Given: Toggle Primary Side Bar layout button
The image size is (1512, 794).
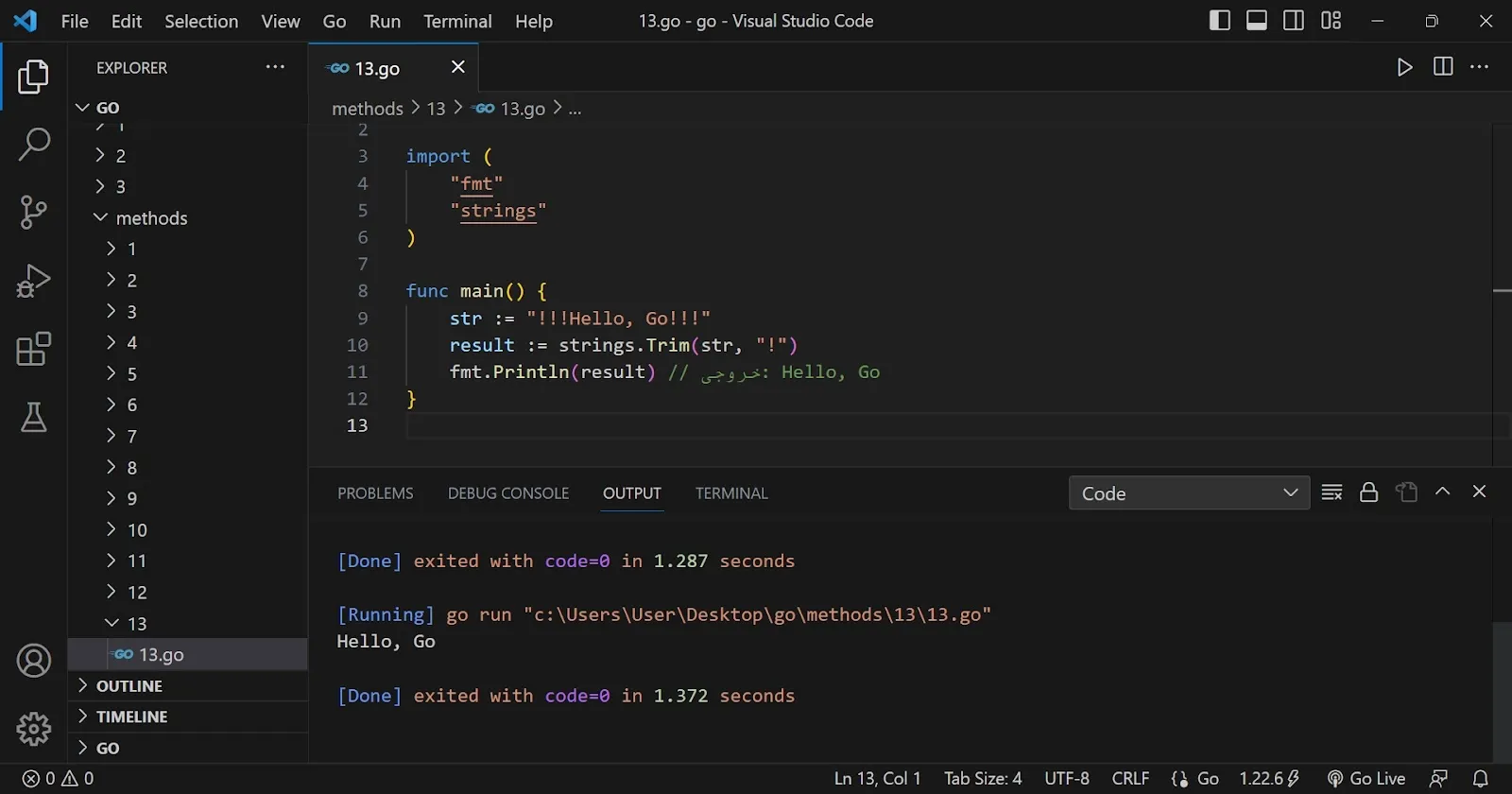Looking at the screenshot, I should click(x=1220, y=21).
